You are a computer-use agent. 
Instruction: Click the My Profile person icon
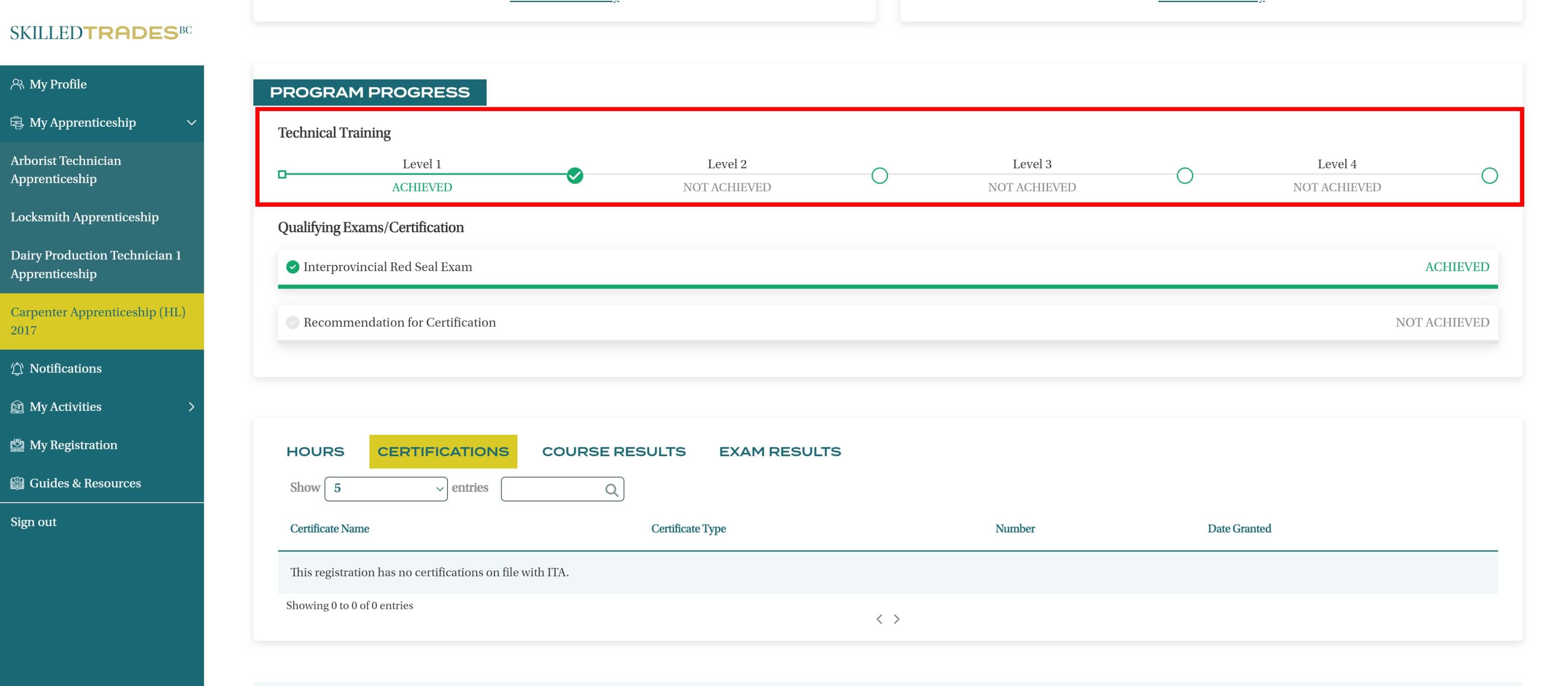[17, 84]
